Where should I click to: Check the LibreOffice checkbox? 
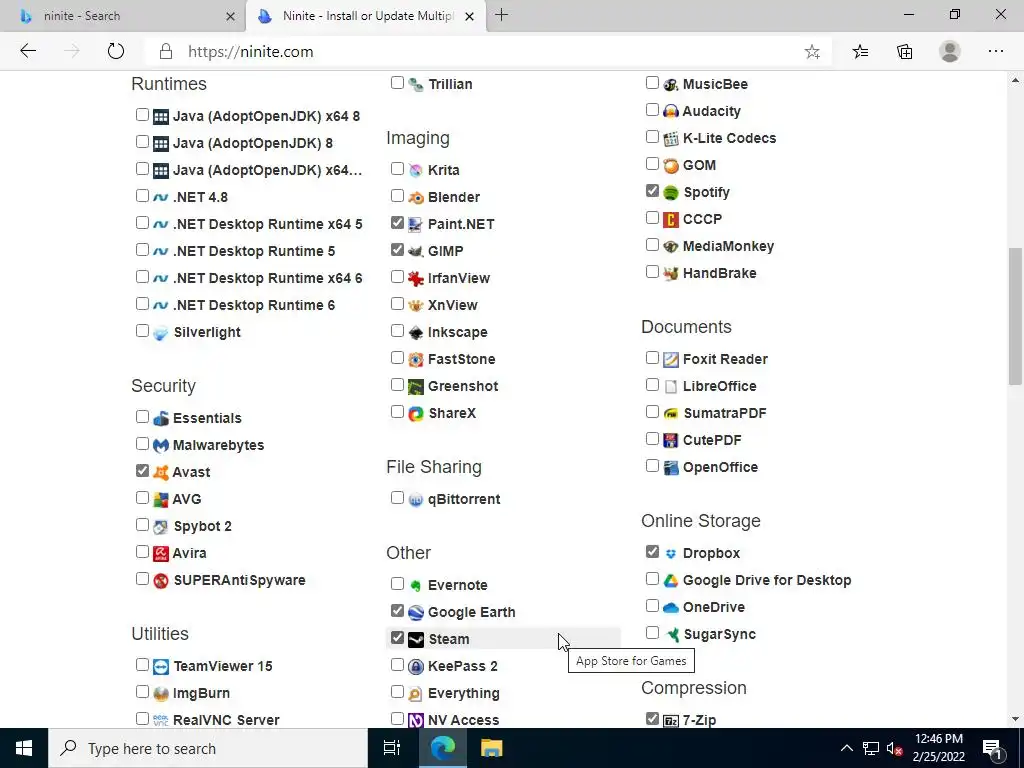click(652, 385)
